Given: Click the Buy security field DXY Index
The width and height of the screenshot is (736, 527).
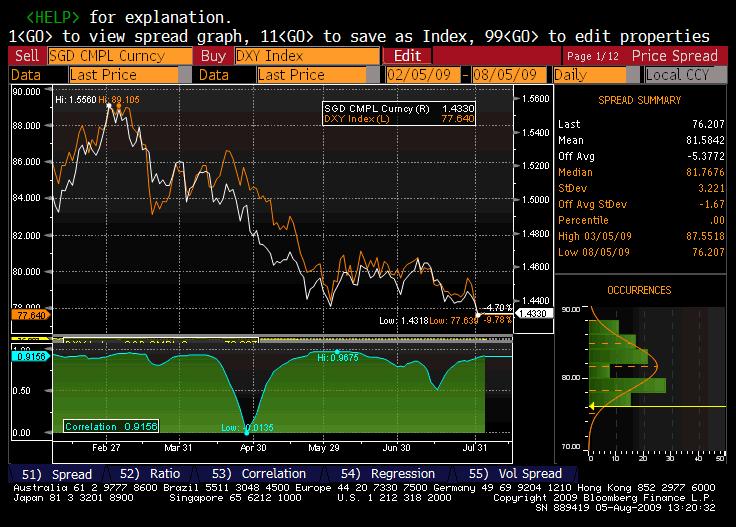Looking at the screenshot, I should (307, 56).
